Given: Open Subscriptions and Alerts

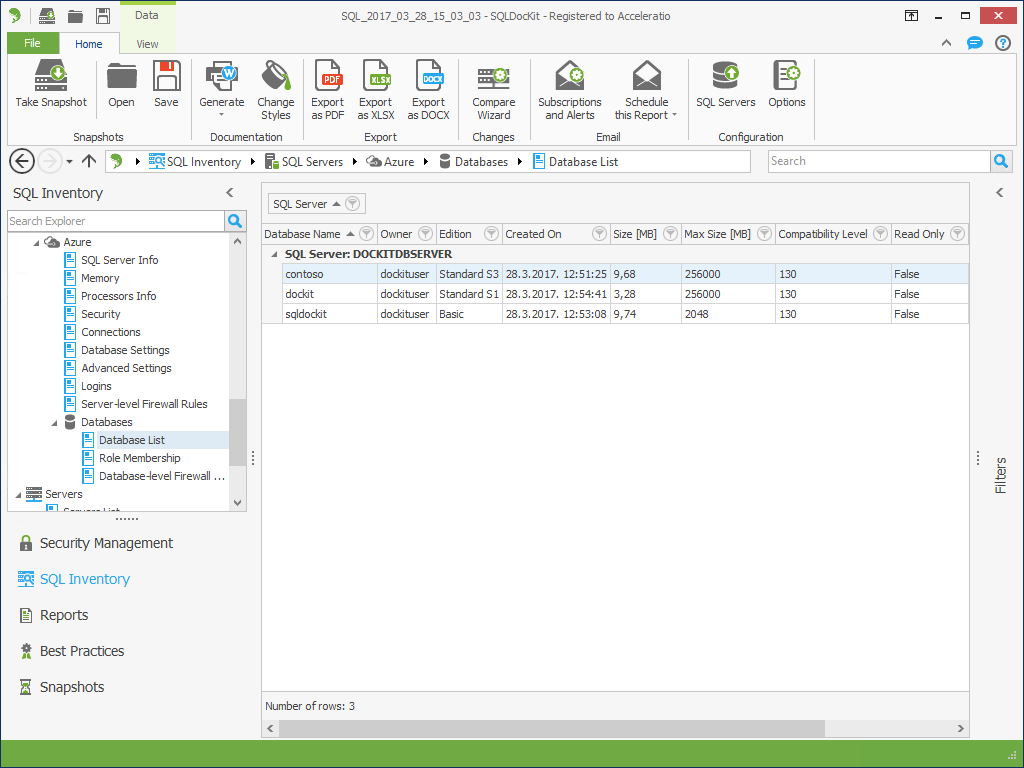Looking at the screenshot, I should 569,90.
